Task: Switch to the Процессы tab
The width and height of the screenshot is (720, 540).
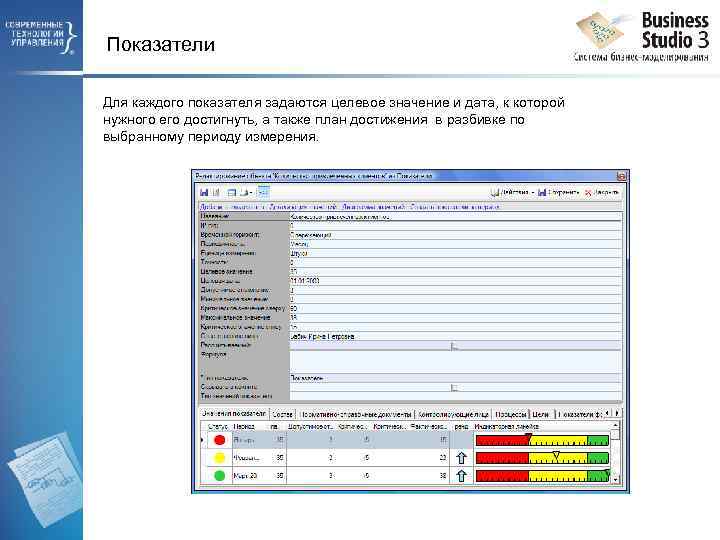Action: [511, 414]
